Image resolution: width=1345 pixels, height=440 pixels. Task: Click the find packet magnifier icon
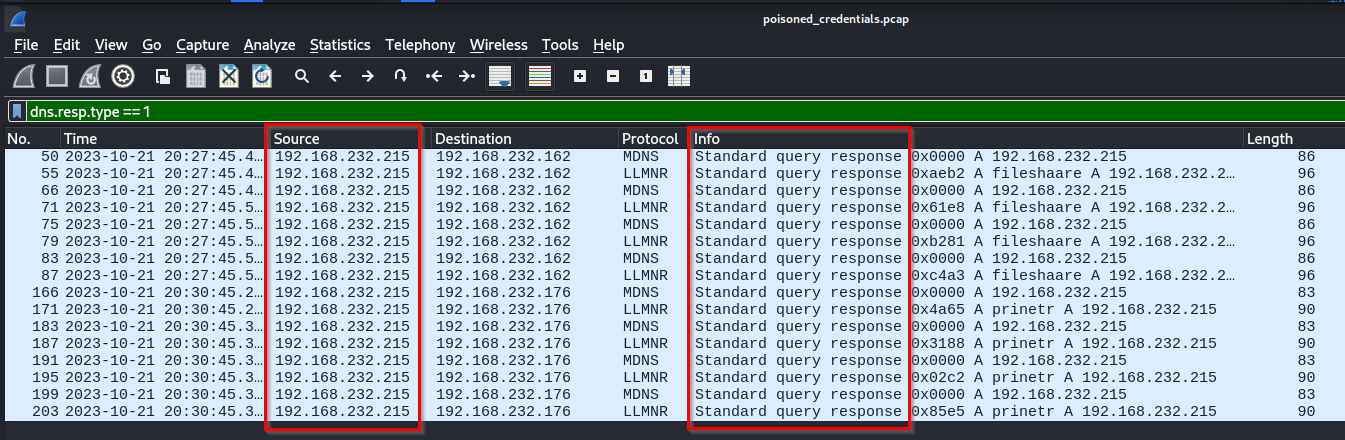pos(301,76)
